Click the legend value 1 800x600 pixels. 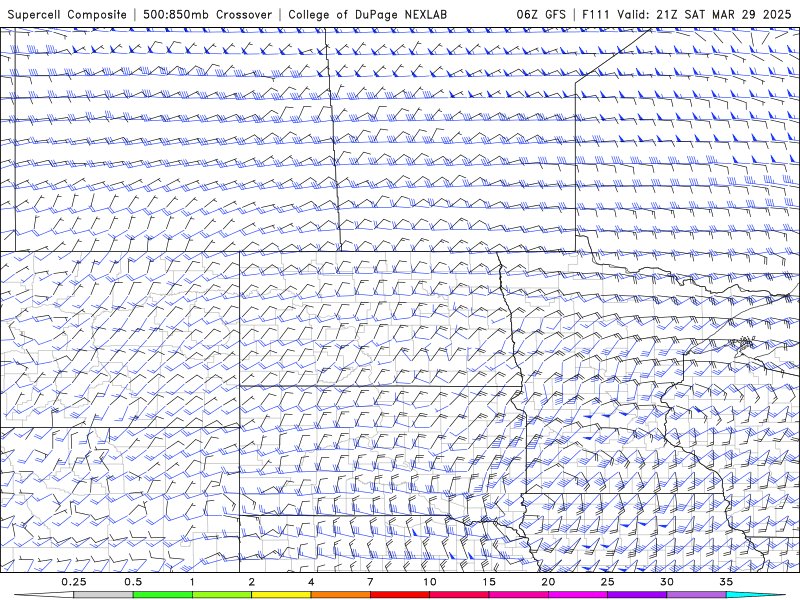(x=192, y=582)
